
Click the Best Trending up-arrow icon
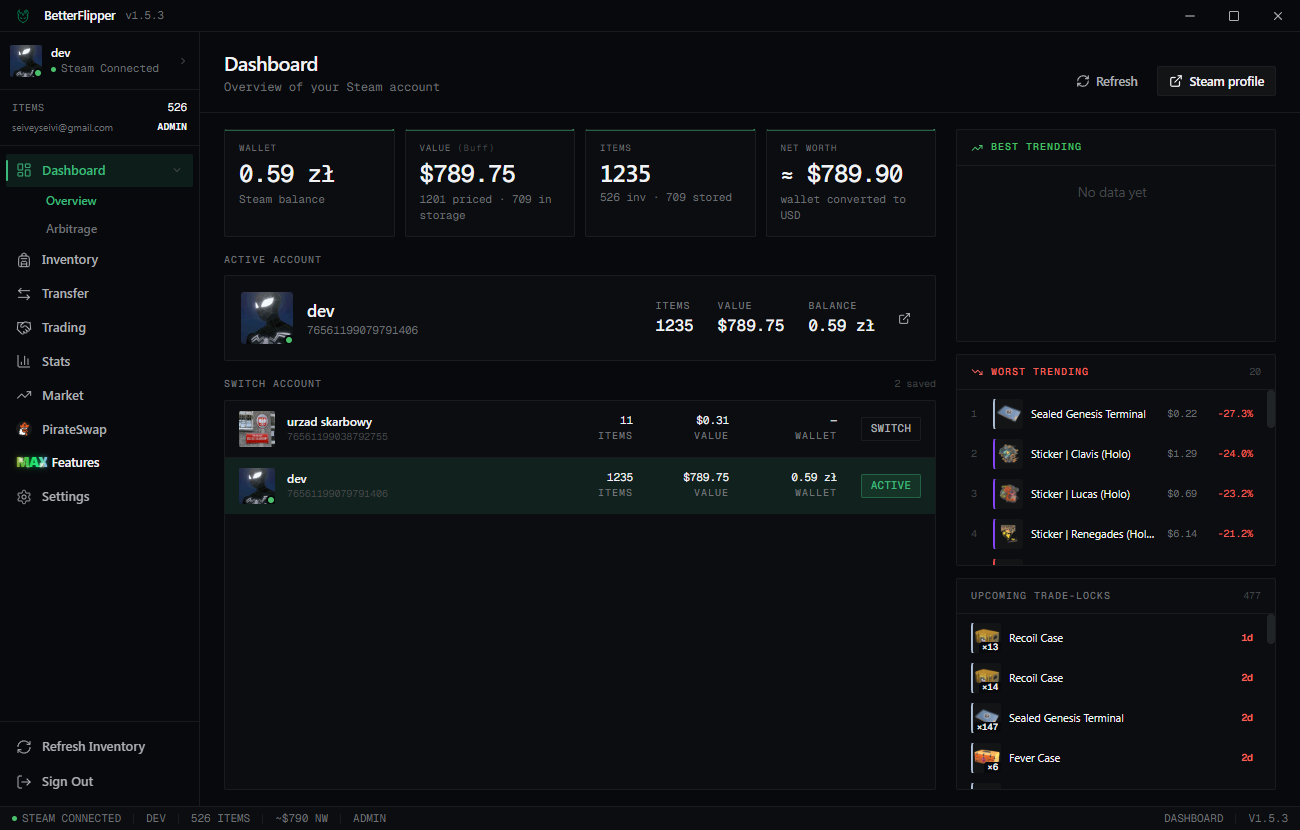(x=977, y=147)
